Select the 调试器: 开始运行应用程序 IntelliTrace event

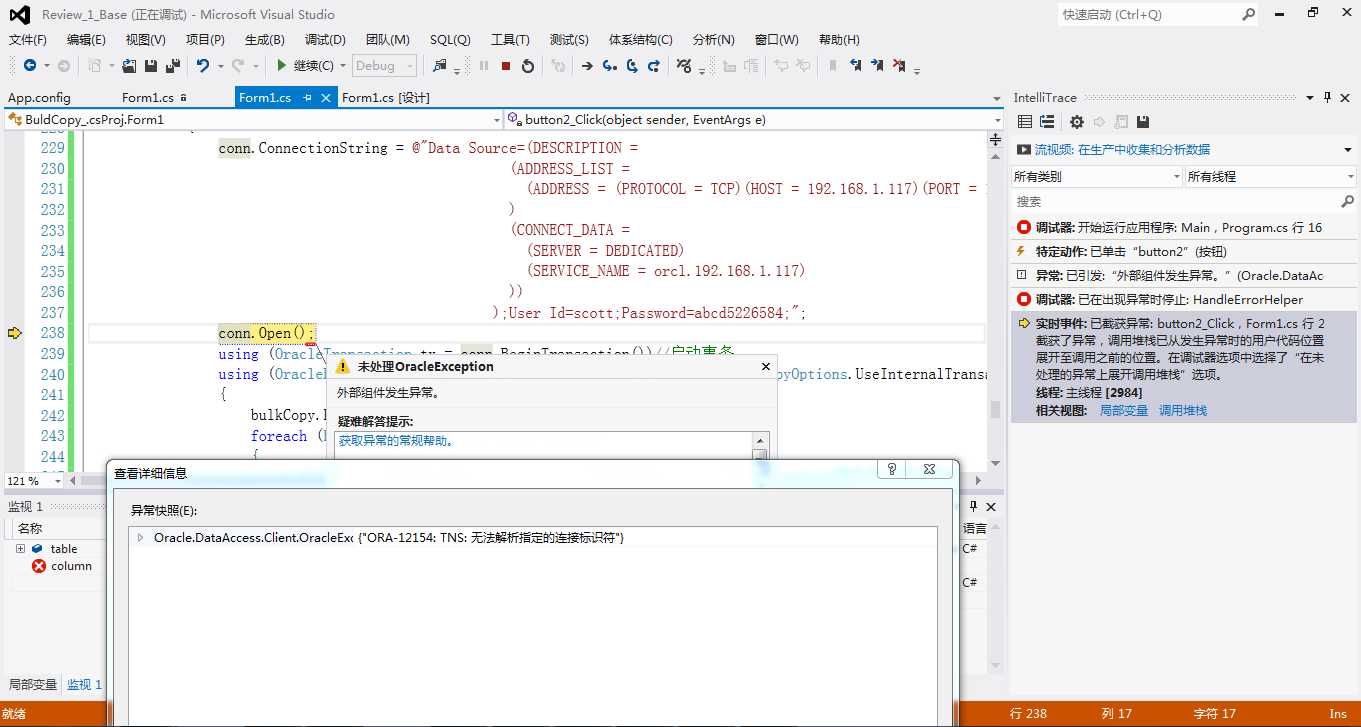[1184, 228]
